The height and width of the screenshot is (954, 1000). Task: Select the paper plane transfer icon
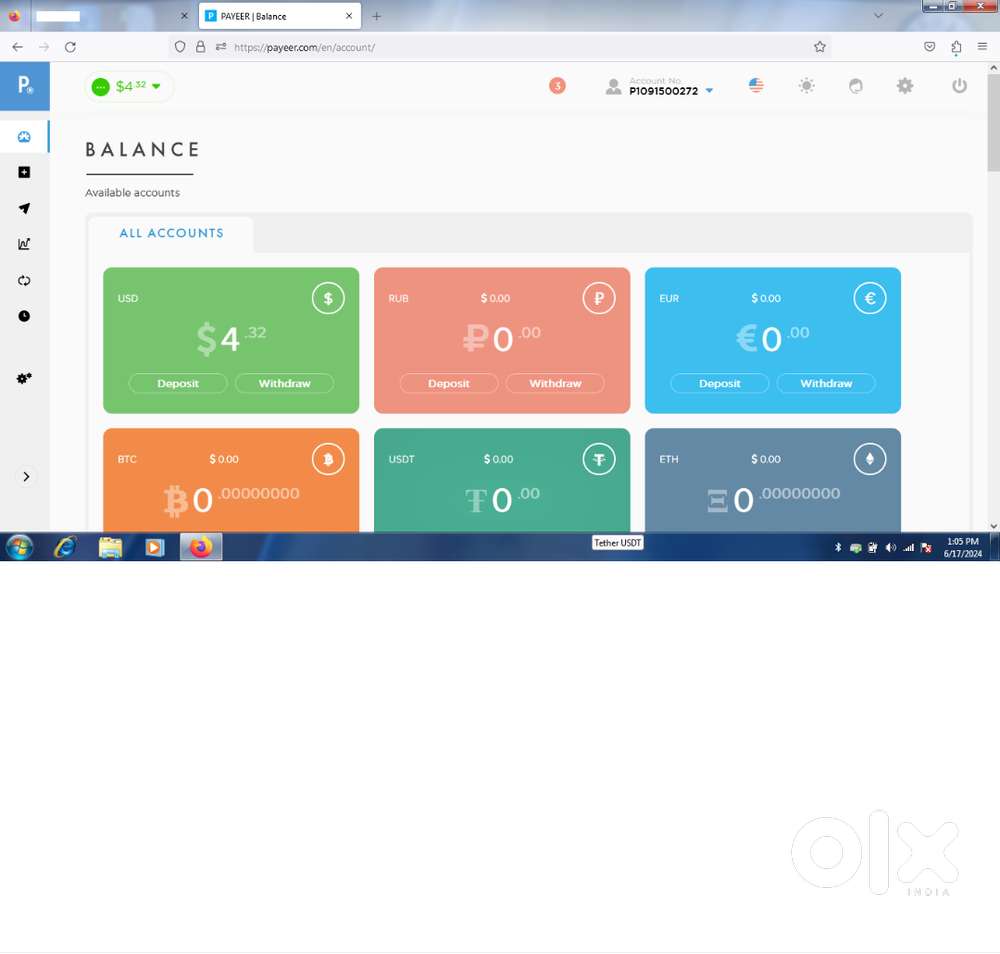(24, 208)
